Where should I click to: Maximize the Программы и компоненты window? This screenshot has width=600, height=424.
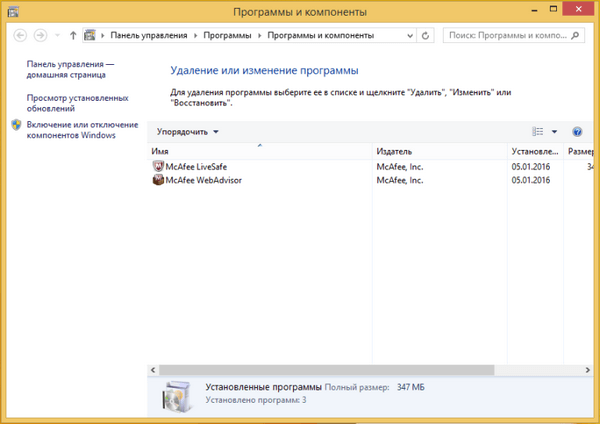click(x=553, y=9)
